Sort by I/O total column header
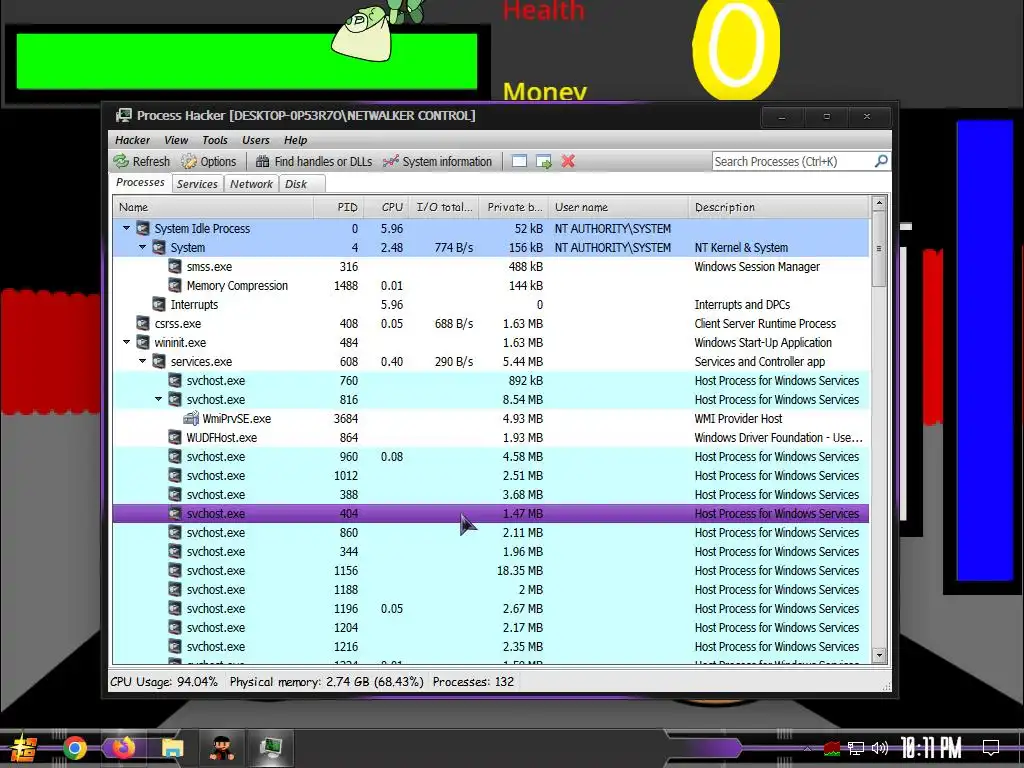1024x768 pixels. 443,207
